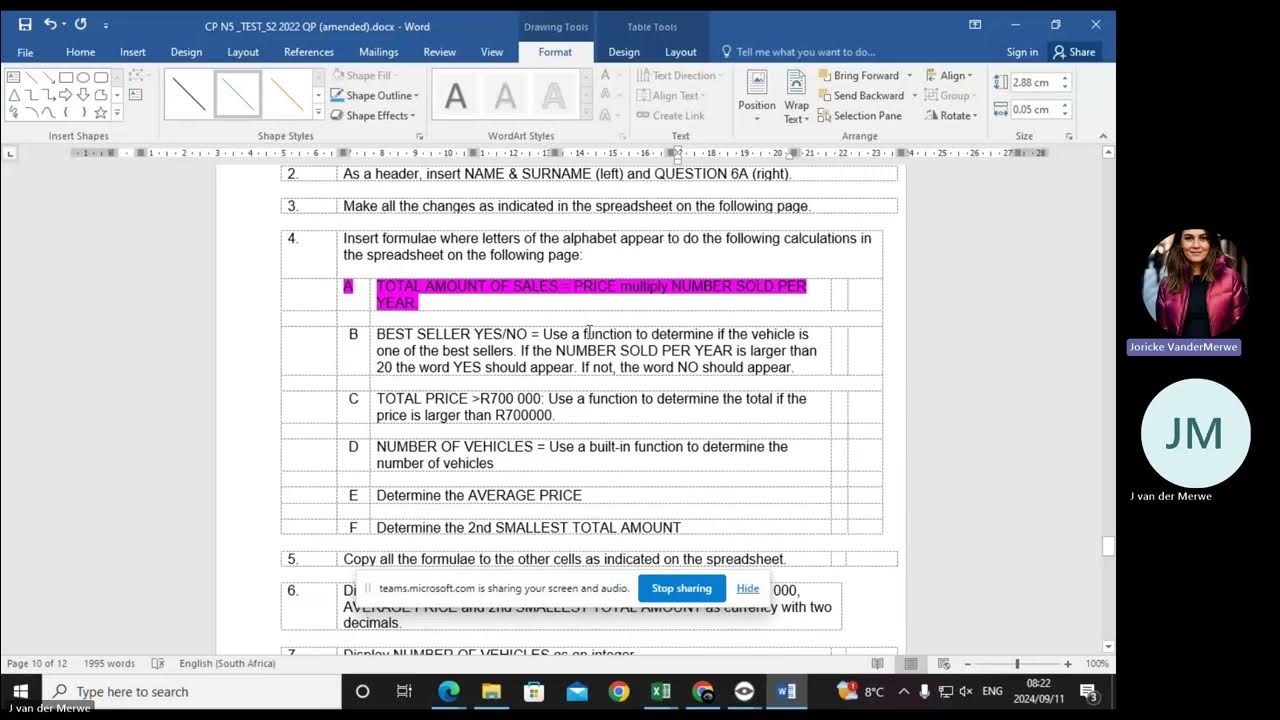Expand the Shape Styles gallery

pos(319,114)
